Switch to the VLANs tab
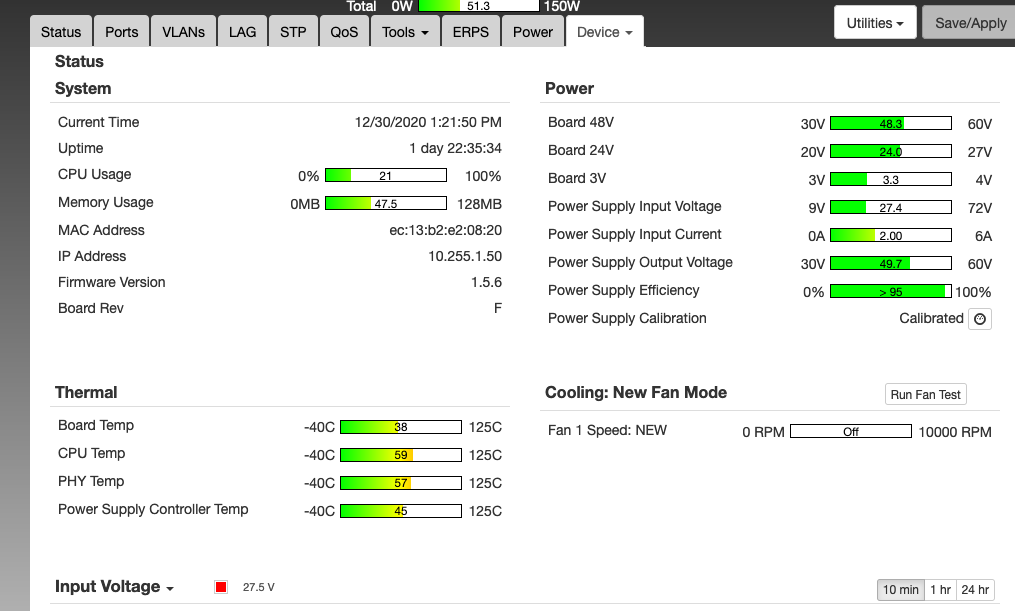The height and width of the screenshot is (611, 1015). [x=183, y=32]
